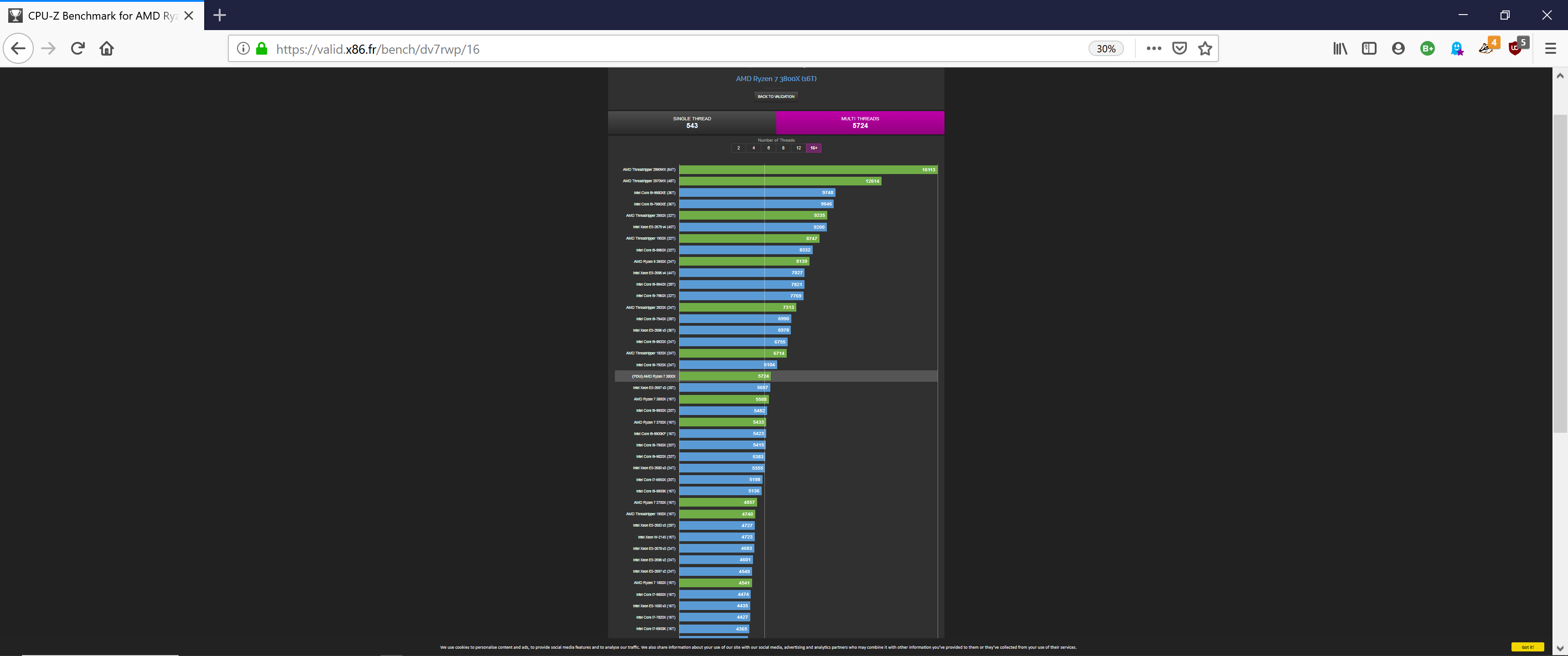The image size is (1568, 656).
Task: Select 4 threads filter
Action: pyautogui.click(x=753, y=148)
